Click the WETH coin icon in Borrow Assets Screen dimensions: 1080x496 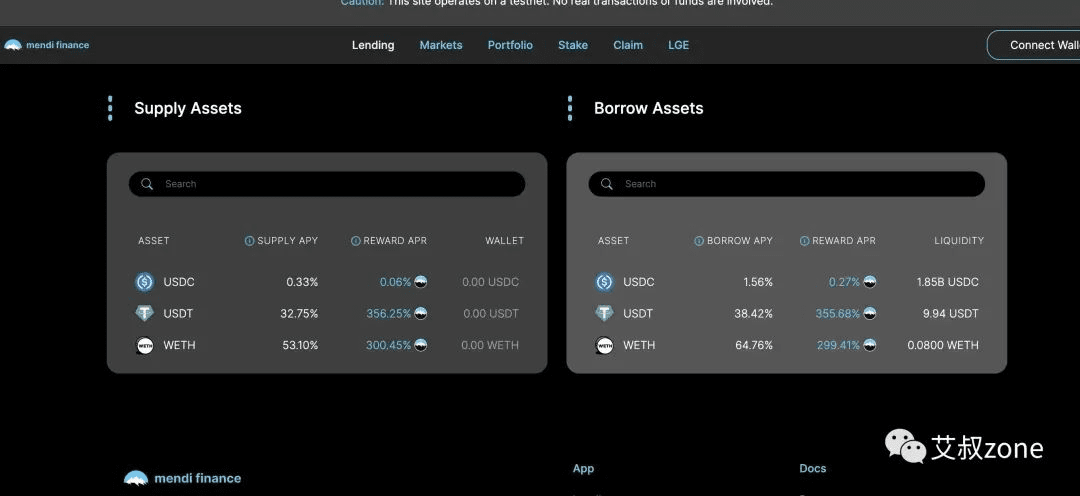point(604,345)
